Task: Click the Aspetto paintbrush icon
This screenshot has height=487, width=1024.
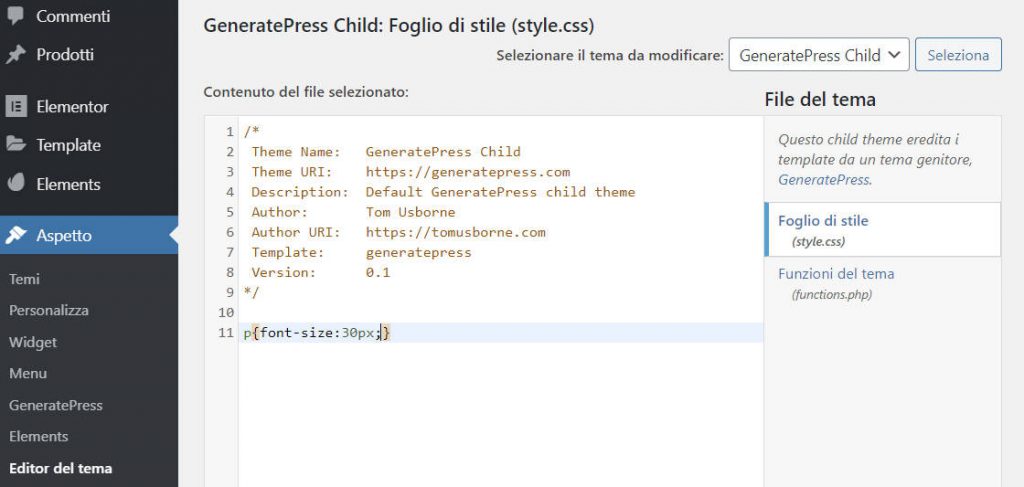Action: click(16, 235)
